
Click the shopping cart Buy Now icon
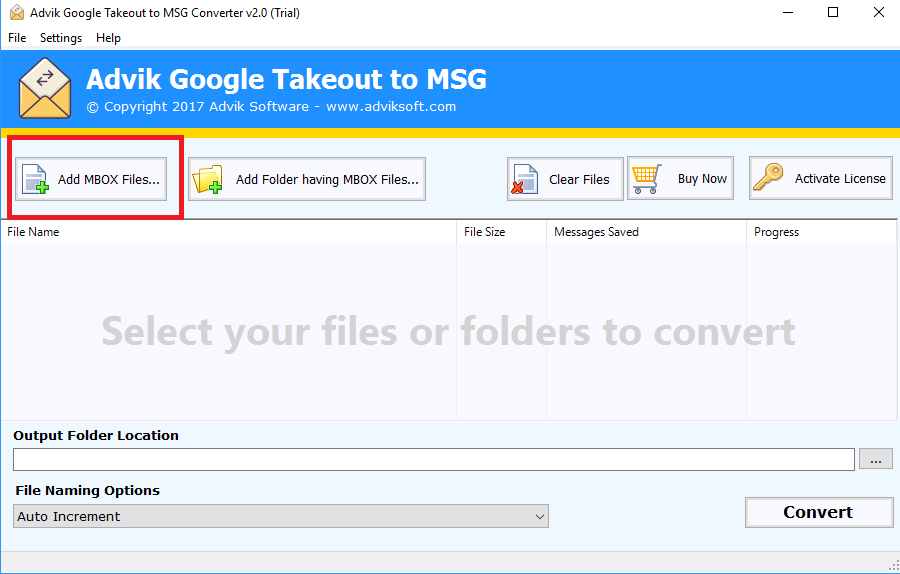[x=647, y=179]
